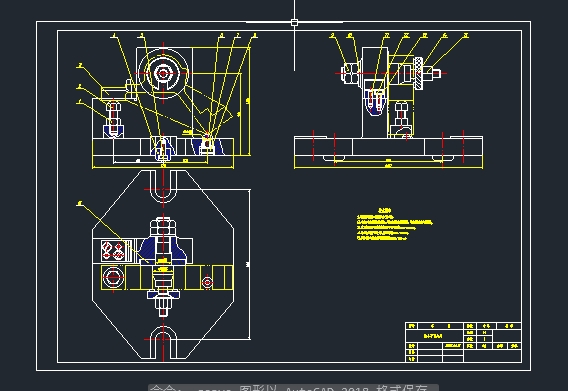Select the double hex nut at the side view's left end
Viewport: 568px width, 391px height.
(350, 74)
